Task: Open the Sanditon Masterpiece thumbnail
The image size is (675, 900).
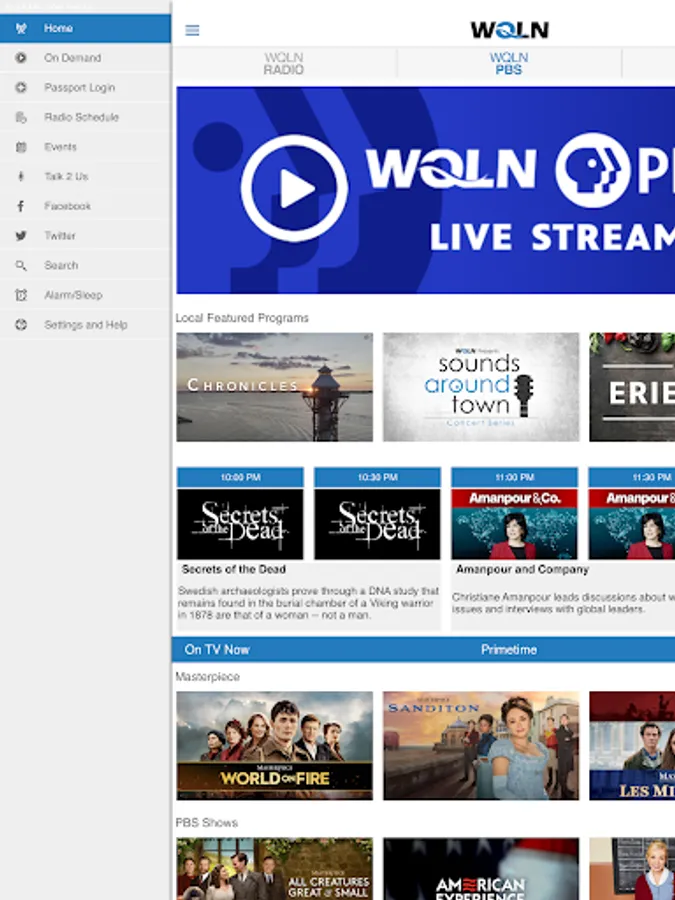Action: (481, 746)
